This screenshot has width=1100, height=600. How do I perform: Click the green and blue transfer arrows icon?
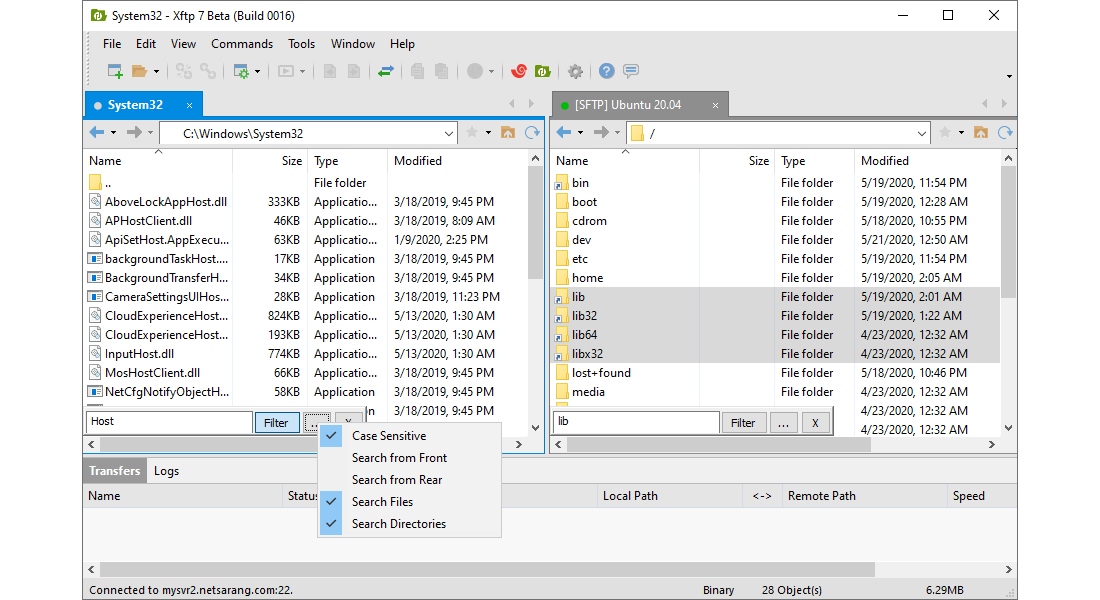[385, 71]
